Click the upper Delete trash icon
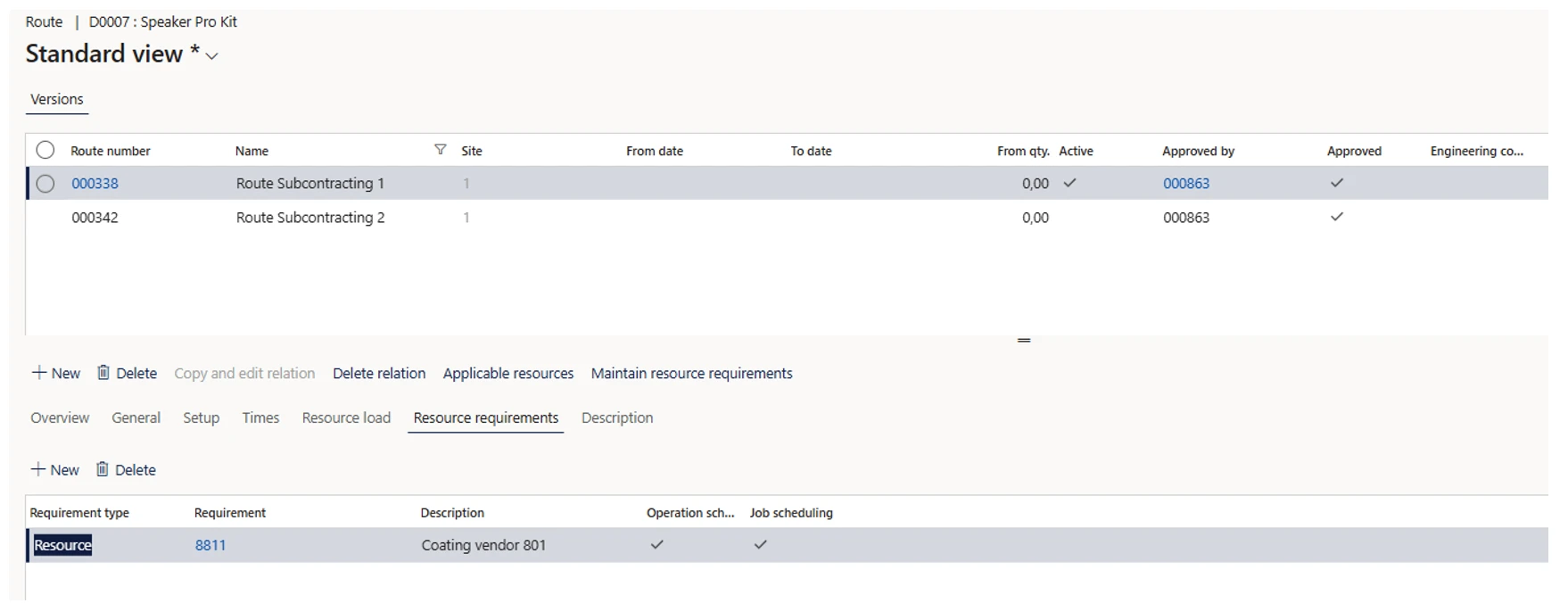 pos(103,373)
